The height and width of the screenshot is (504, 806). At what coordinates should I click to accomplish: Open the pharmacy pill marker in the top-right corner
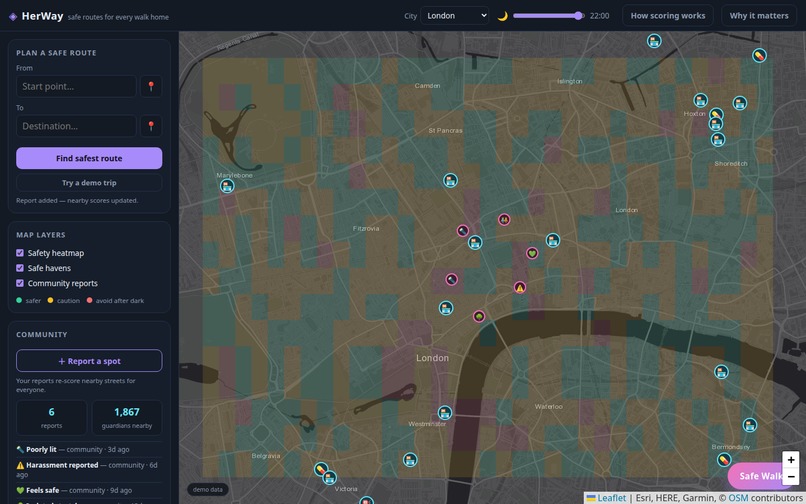pos(759,55)
